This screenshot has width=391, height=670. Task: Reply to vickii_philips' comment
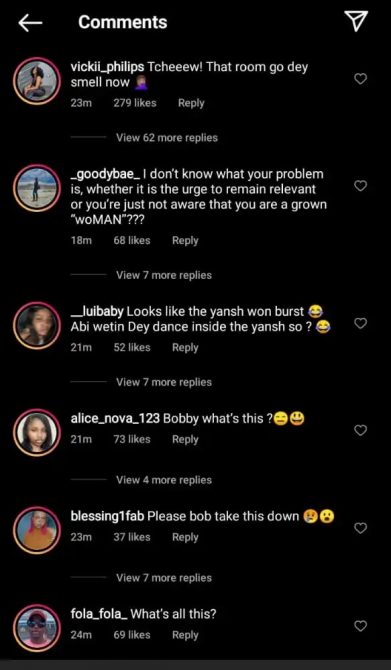pyautogui.click(x=191, y=103)
